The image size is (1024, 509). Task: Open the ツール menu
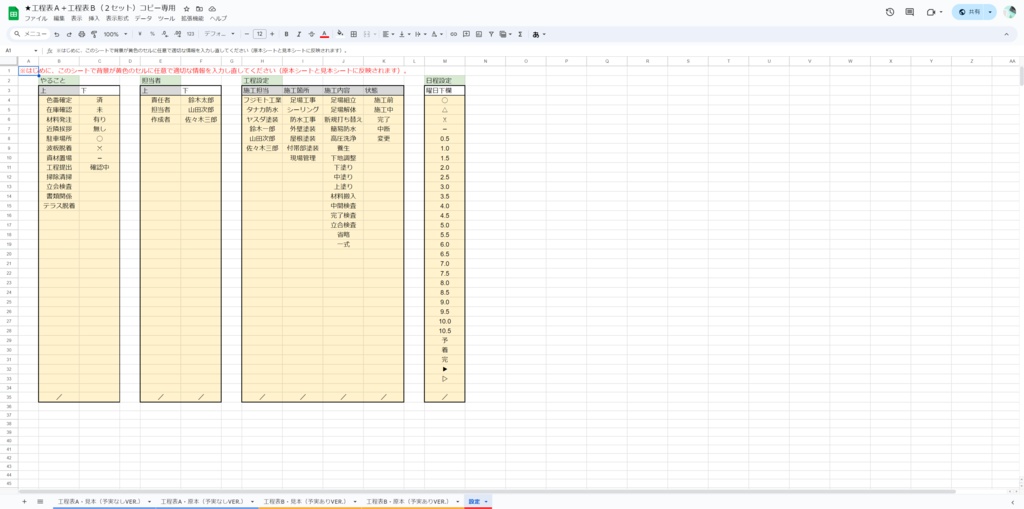point(167,18)
